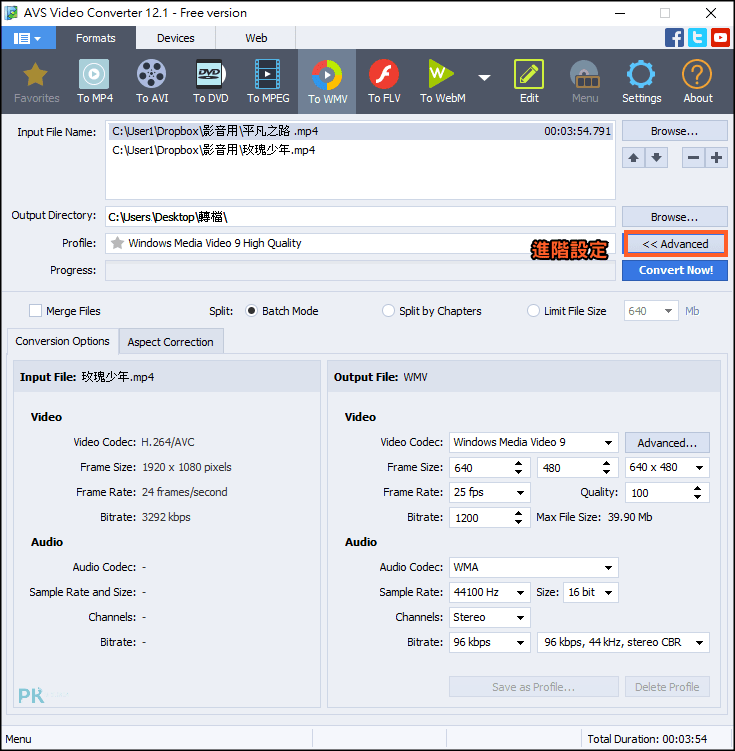Image resolution: width=735 pixels, height=751 pixels.
Task: Remove selected file with minus button
Action: pyautogui.click(x=693, y=158)
